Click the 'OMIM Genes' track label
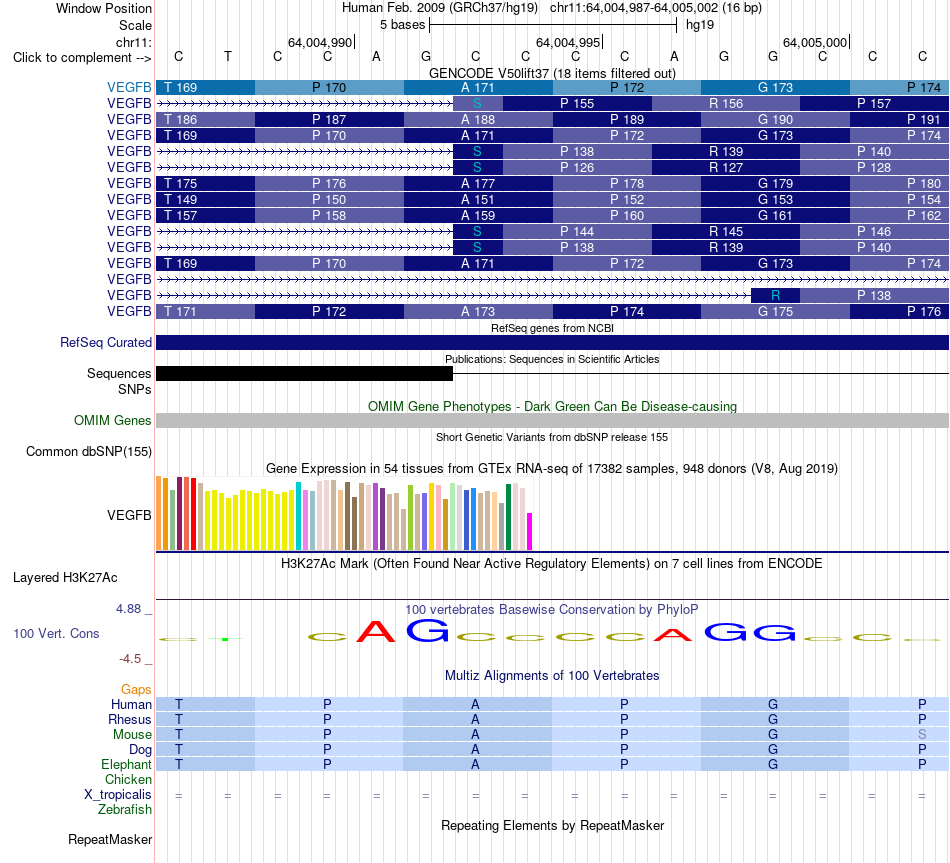This screenshot has width=950, height=863. click(112, 421)
